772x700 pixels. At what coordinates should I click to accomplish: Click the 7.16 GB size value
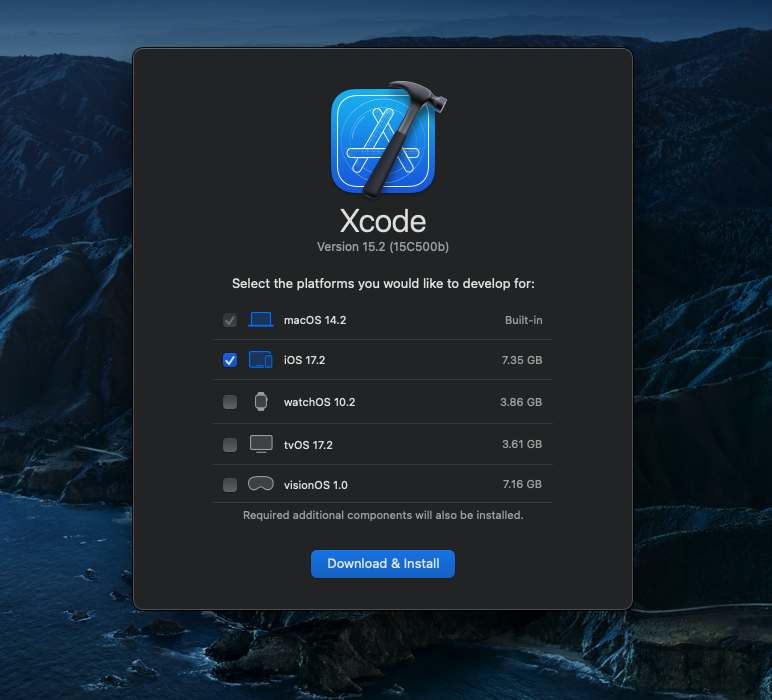click(x=522, y=484)
